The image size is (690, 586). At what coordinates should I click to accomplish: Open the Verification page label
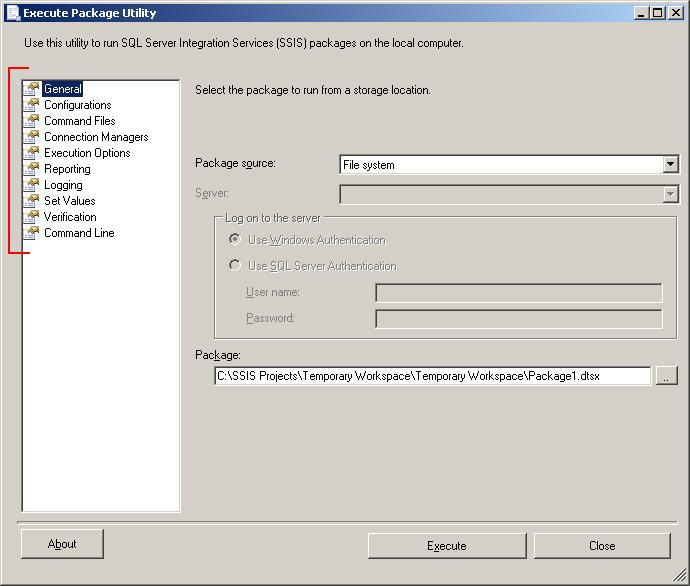pyautogui.click(x=70, y=217)
